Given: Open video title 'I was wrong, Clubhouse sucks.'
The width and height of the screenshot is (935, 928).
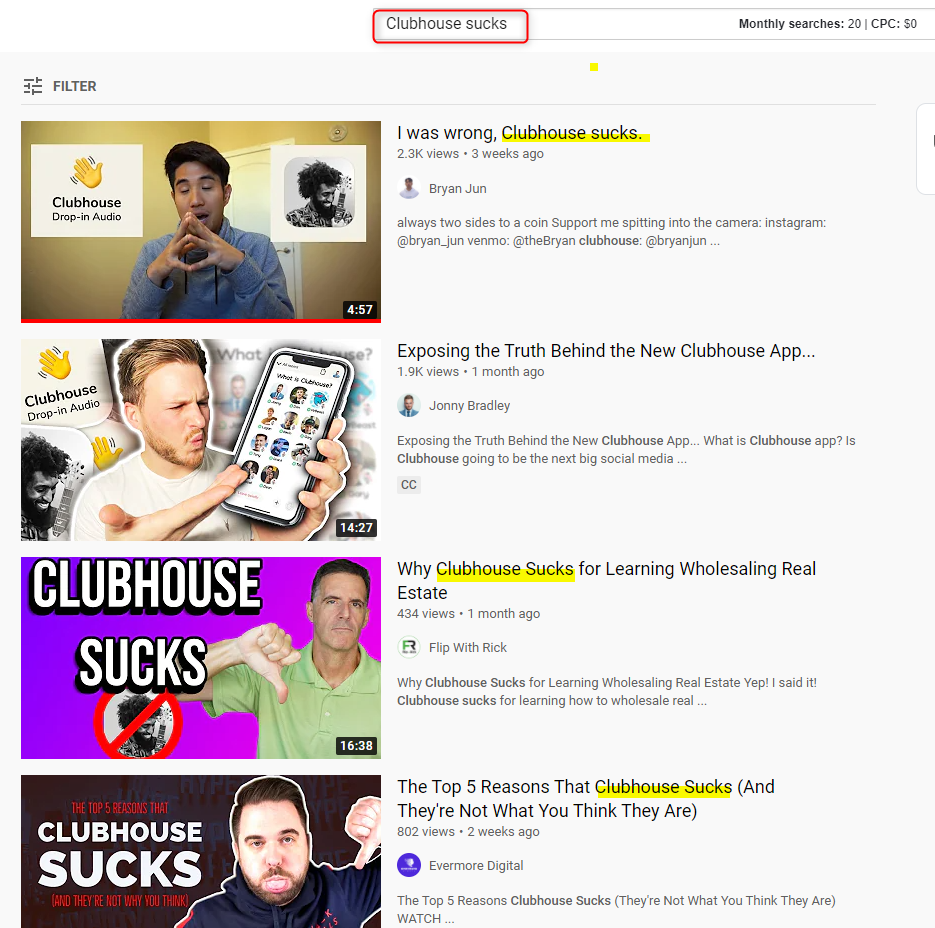Looking at the screenshot, I should (x=520, y=132).
